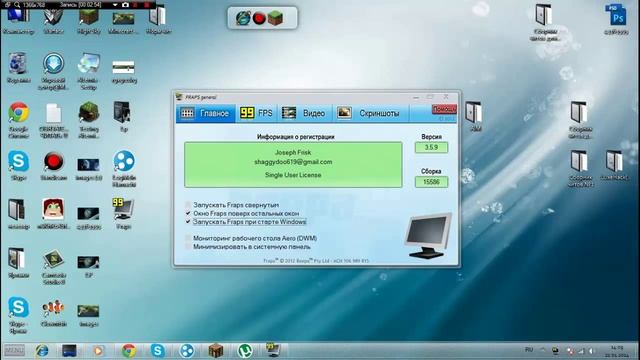Click the Сборка field showing 15586
This screenshot has width=640, height=360.
(x=431, y=182)
